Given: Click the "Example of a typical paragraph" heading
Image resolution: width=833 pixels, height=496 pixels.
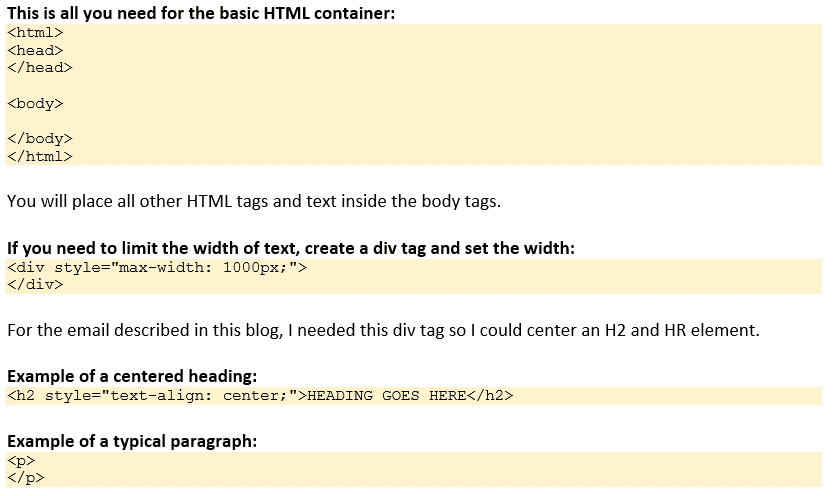Looking at the screenshot, I should click(x=132, y=441).
